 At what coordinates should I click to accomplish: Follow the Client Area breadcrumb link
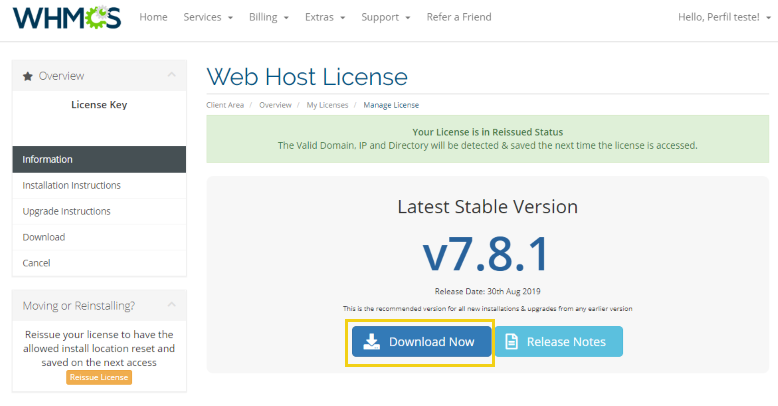(x=225, y=105)
